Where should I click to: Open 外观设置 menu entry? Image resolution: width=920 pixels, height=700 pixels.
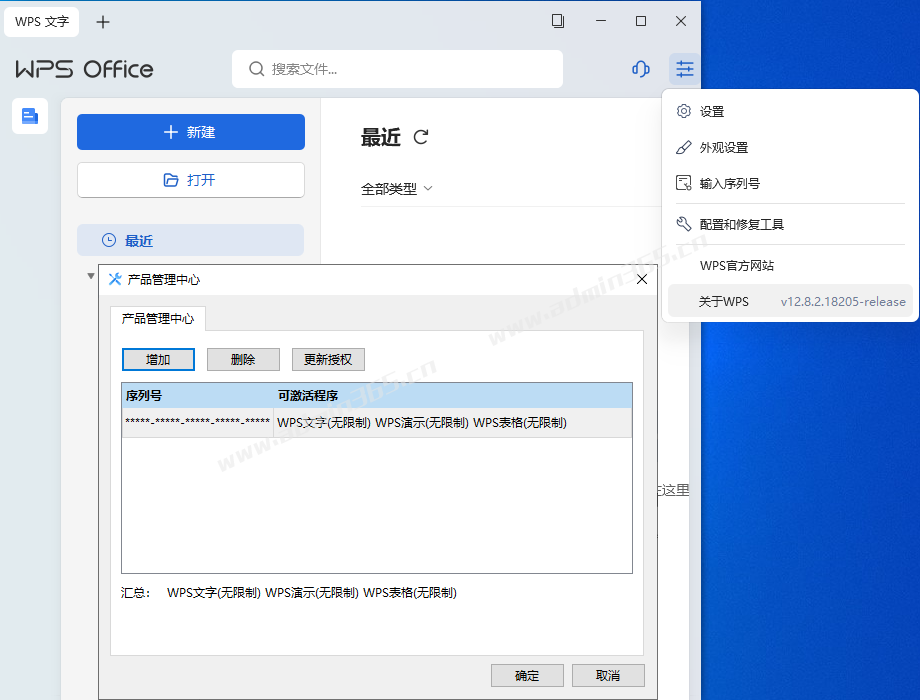(790, 147)
